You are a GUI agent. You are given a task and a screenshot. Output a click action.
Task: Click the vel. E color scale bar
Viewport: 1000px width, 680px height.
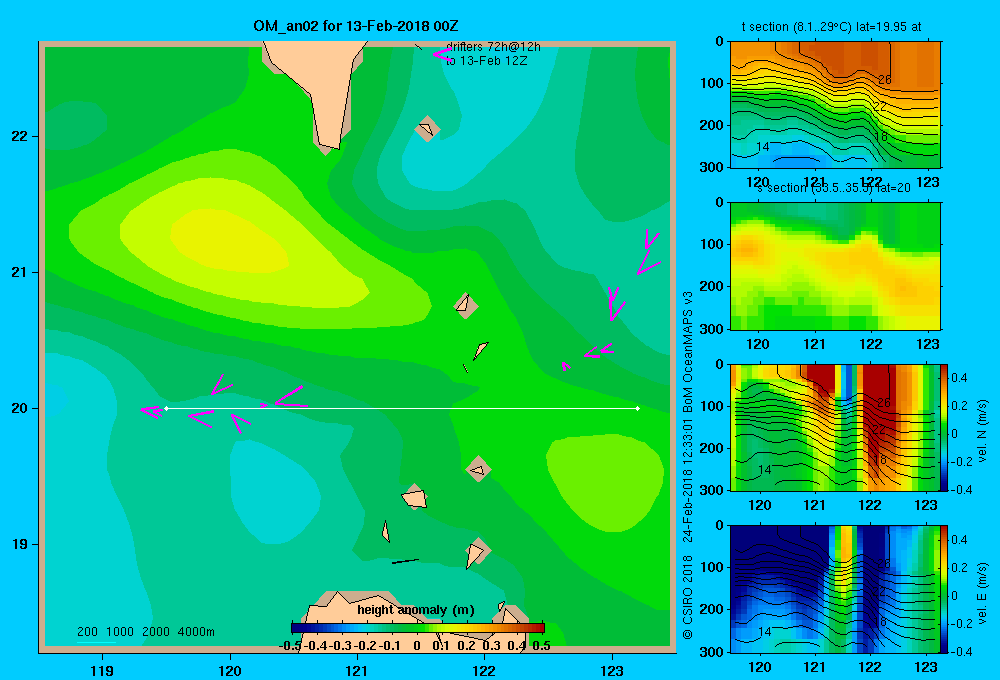944,589
